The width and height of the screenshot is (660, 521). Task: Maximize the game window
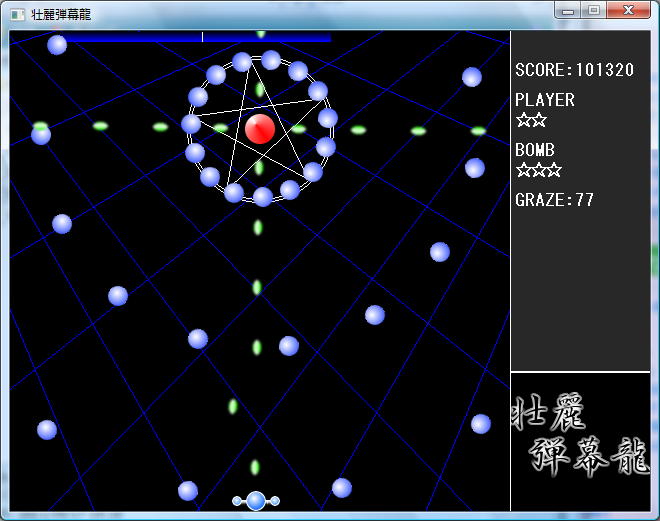pyautogui.click(x=593, y=10)
